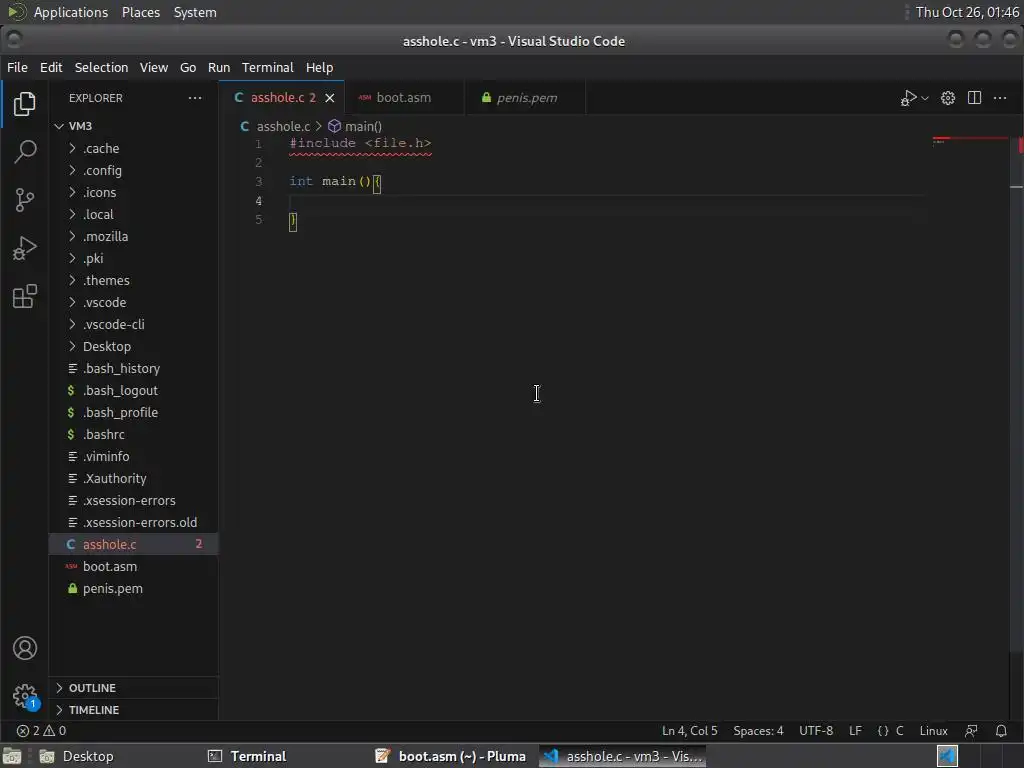The height and width of the screenshot is (768, 1024).
Task: Open editor more actions ellipsis
Action: point(1000,98)
